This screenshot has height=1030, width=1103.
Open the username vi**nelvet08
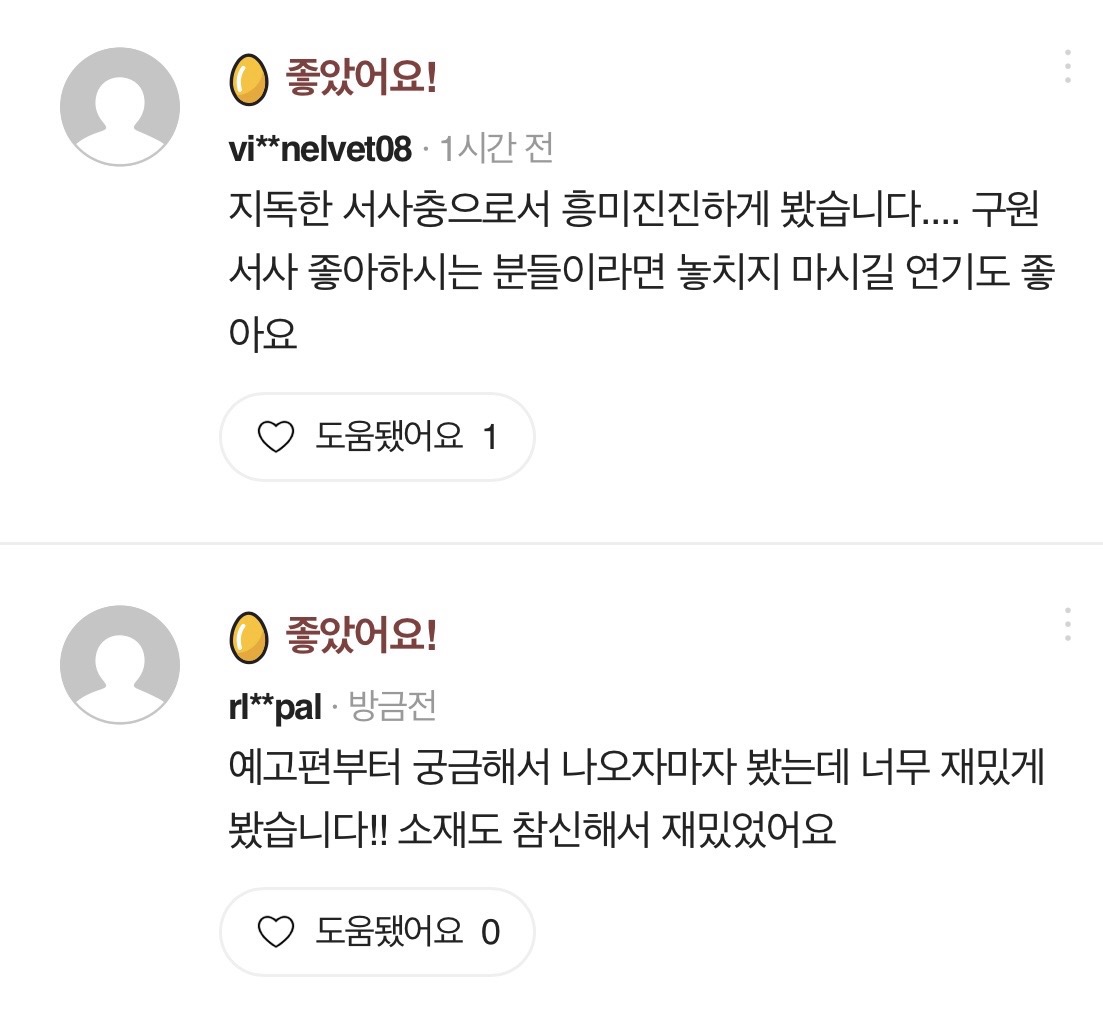(320, 150)
